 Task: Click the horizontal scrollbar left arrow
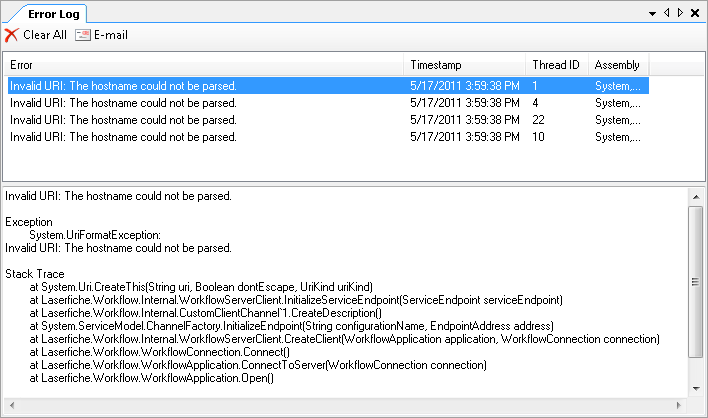pyautogui.click(x=12, y=403)
